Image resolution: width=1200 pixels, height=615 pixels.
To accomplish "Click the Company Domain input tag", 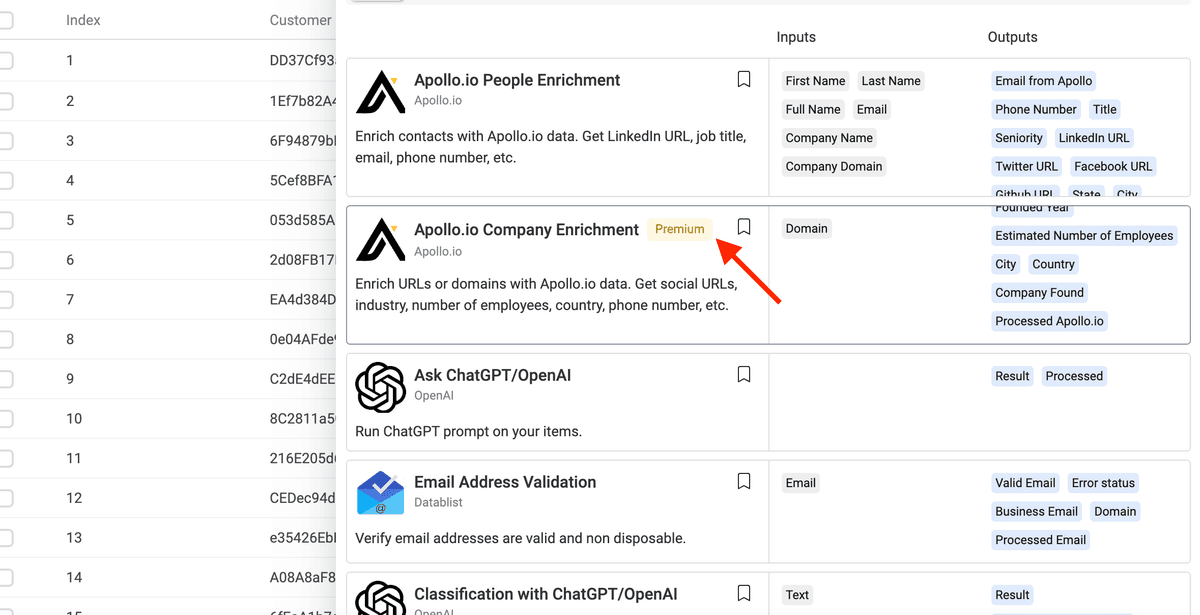I will point(834,166).
